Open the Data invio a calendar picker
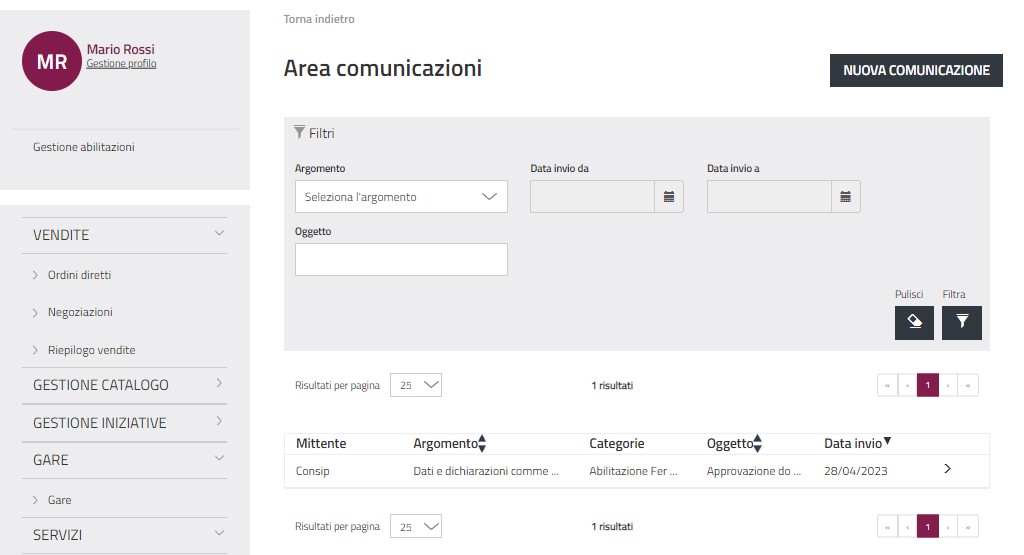Viewport: 1024px width, 555px height. pos(845,197)
